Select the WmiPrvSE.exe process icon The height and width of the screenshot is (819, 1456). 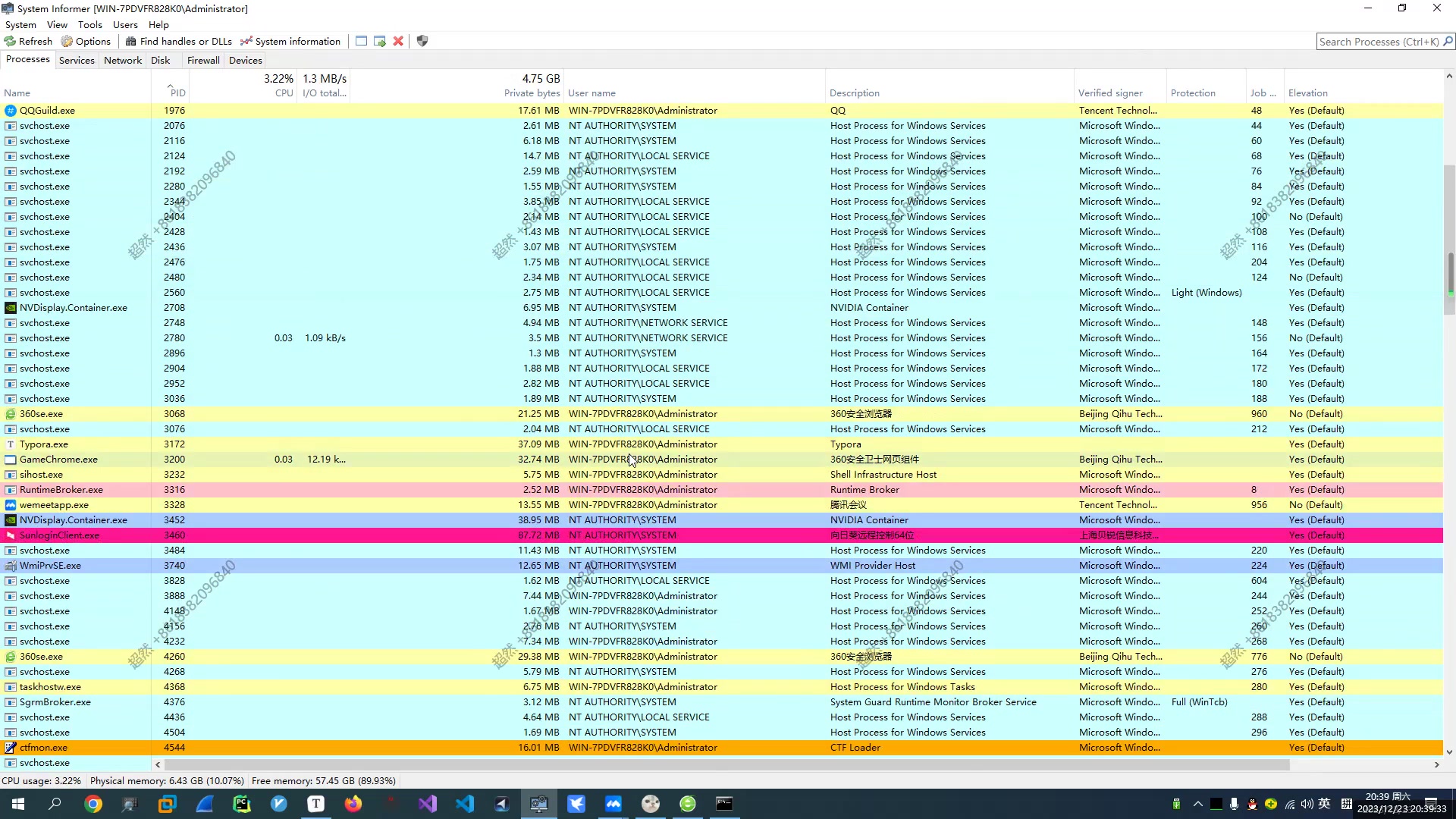11,565
